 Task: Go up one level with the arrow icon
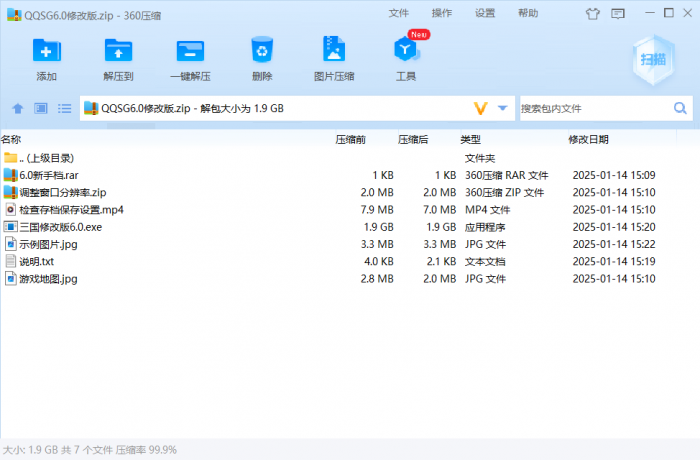click(x=17, y=108)
